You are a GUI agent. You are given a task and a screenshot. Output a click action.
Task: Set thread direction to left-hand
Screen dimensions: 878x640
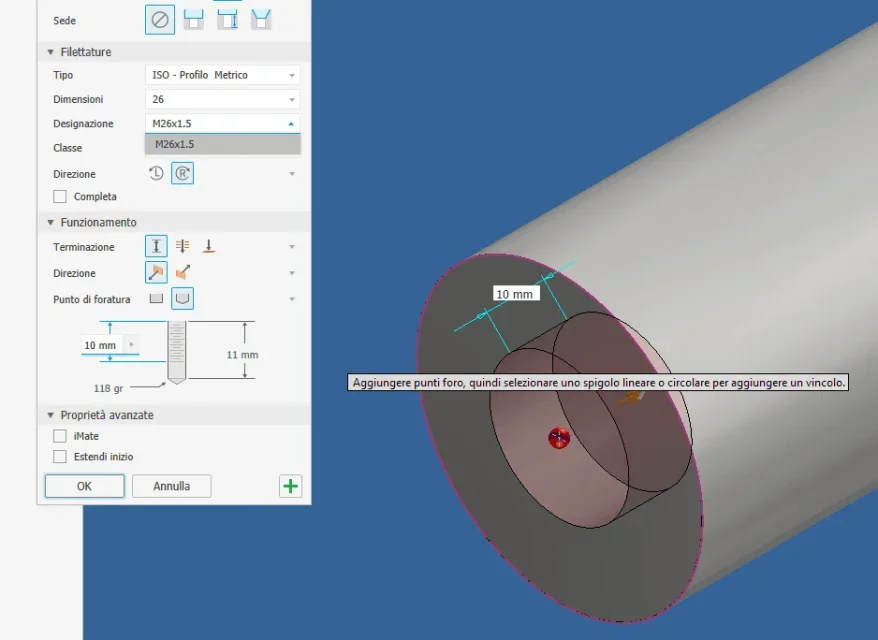(157, 173)
